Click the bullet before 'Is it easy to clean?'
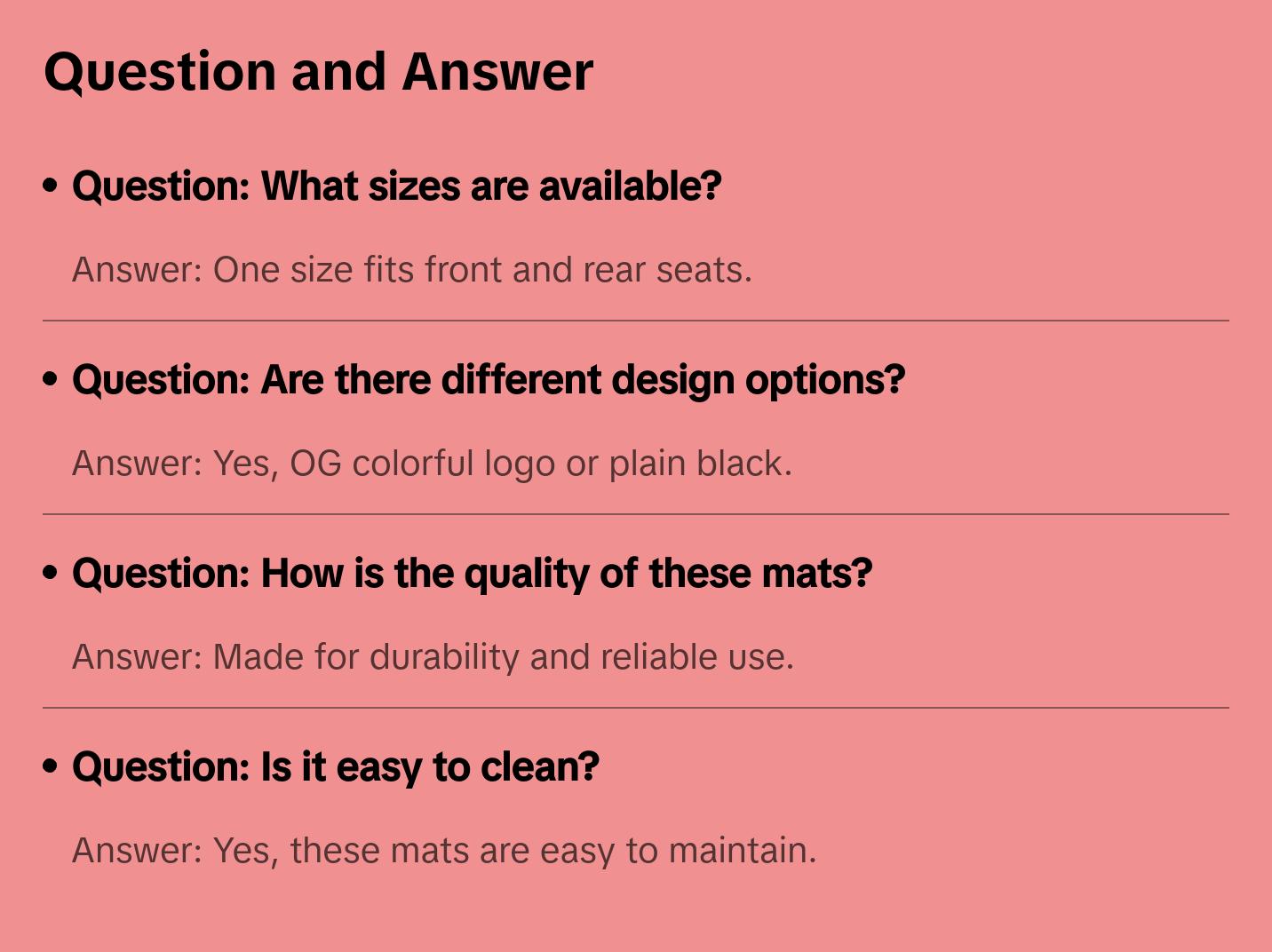This screenshot has height=952, width=1272. [x=51, y=766]
